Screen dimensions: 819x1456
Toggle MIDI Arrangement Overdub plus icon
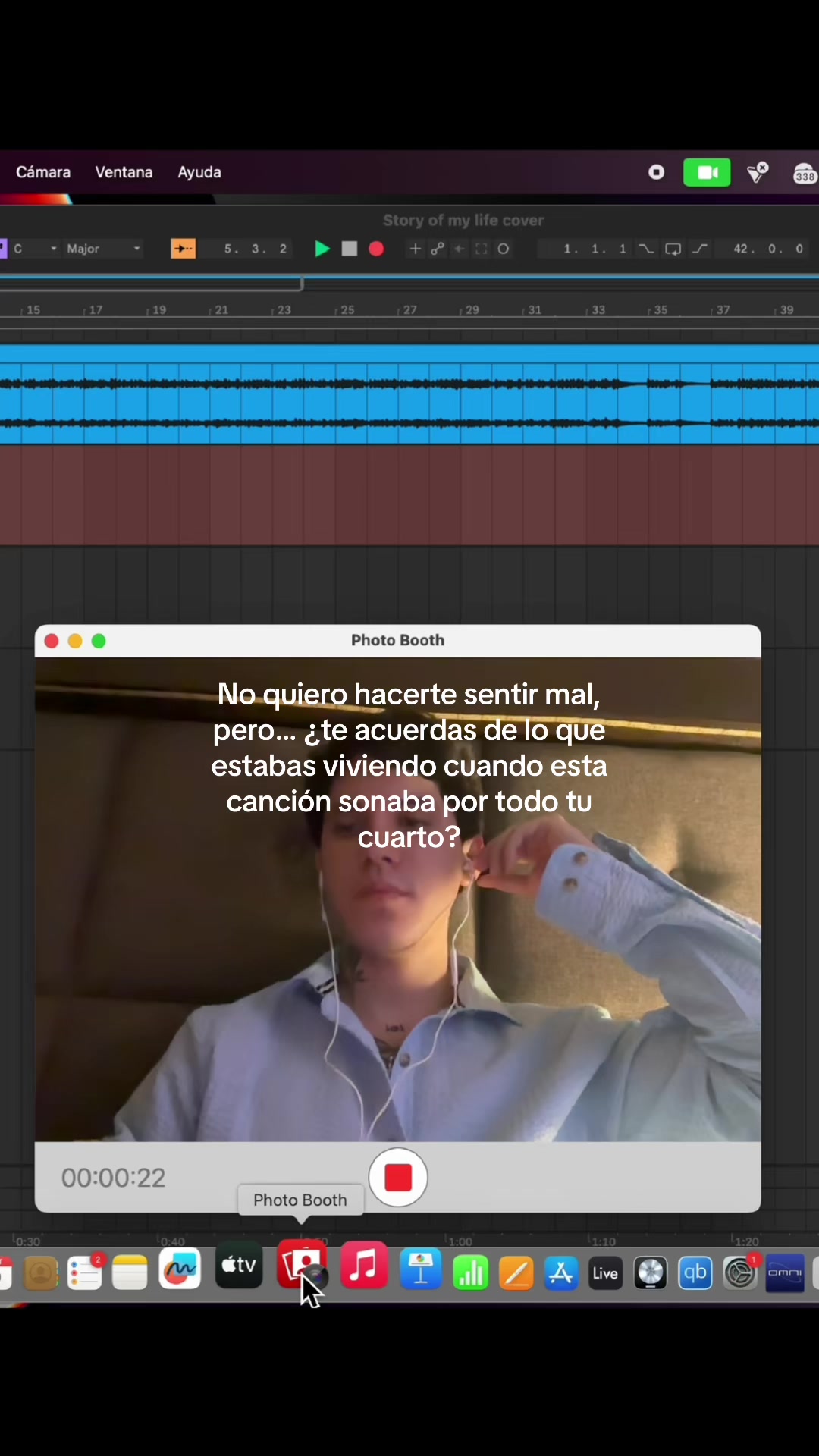[x=415, y=249]
